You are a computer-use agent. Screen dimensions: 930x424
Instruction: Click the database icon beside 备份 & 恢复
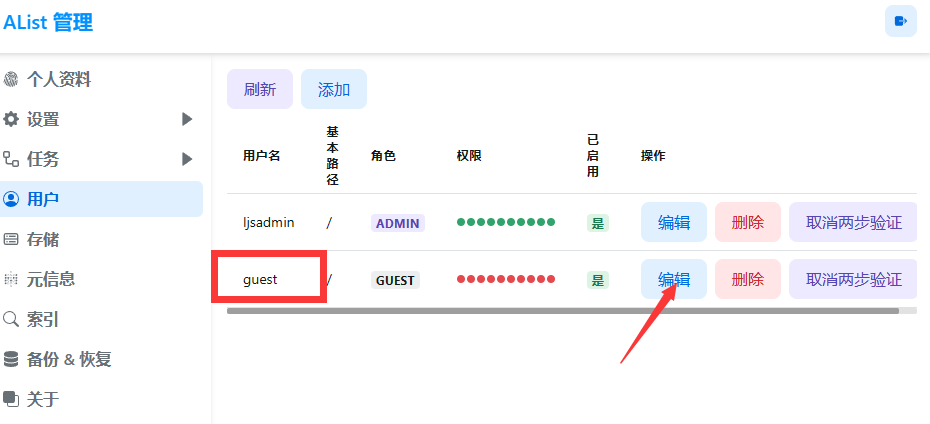11,359
